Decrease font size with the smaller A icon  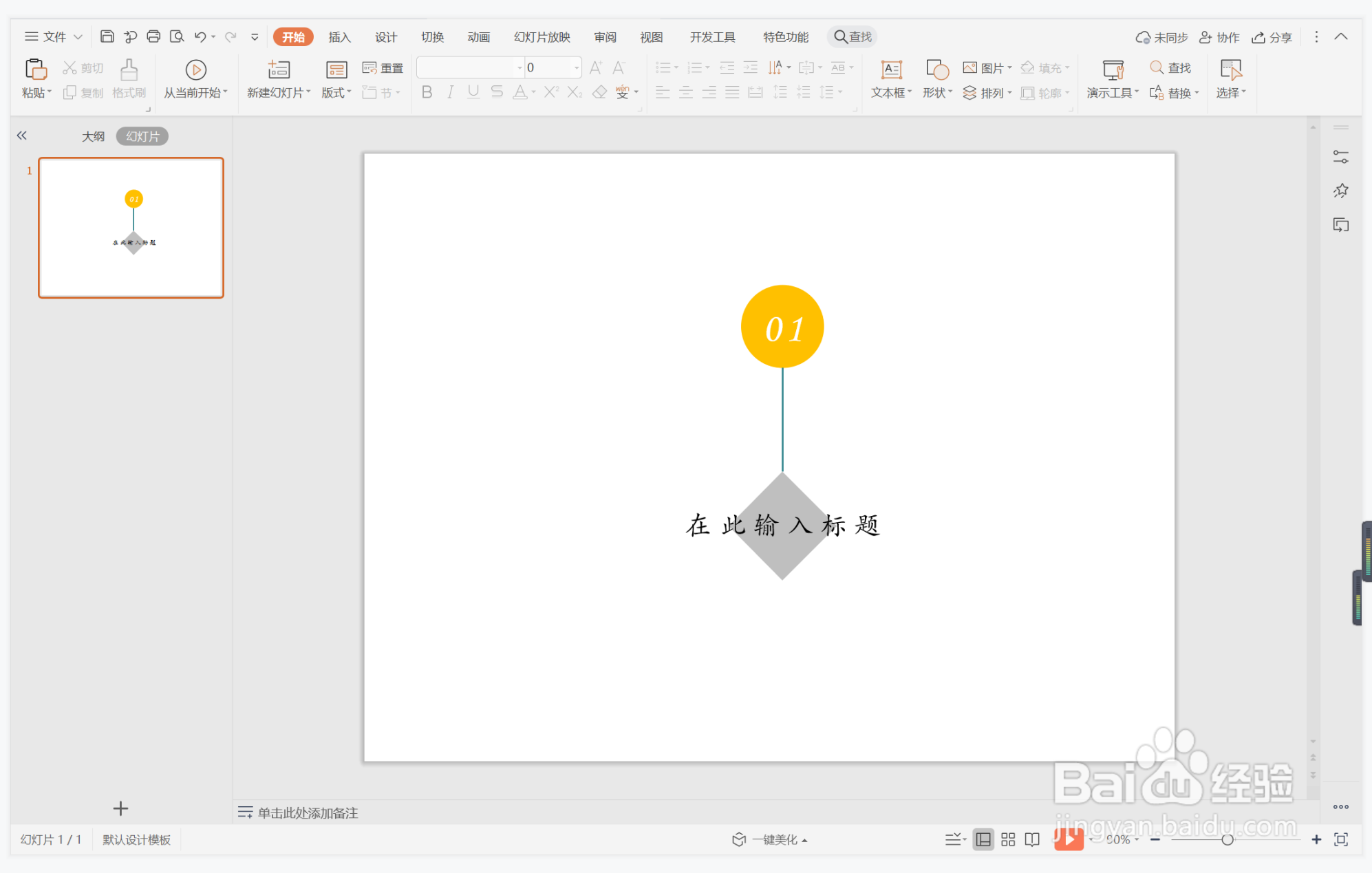[x=619, y=67]
